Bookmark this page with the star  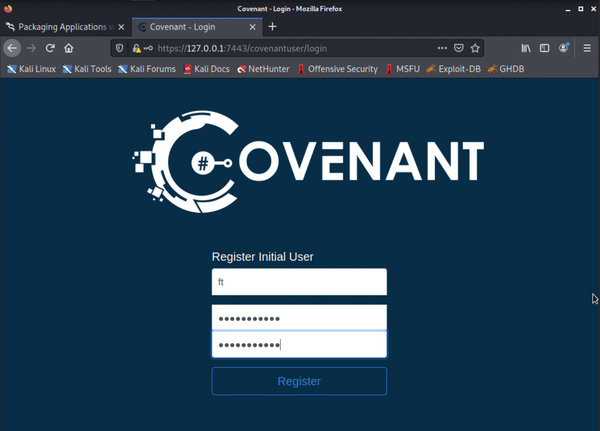tap(475, 48)
